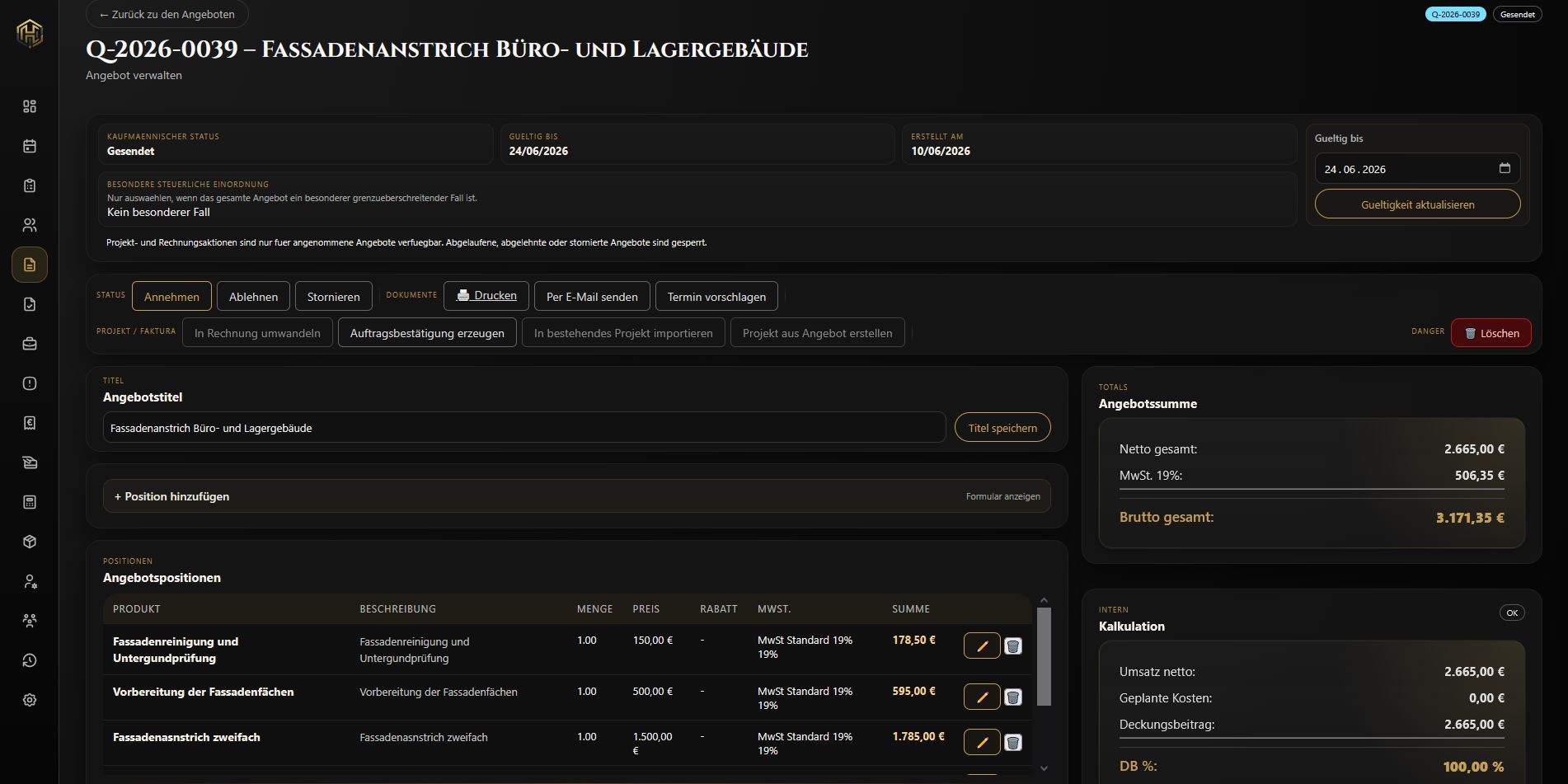The width and height of the screenshot is (1568, 784).
Task: Open the Kein besonderer Fall tax classification selector
Action: (158, 212)
